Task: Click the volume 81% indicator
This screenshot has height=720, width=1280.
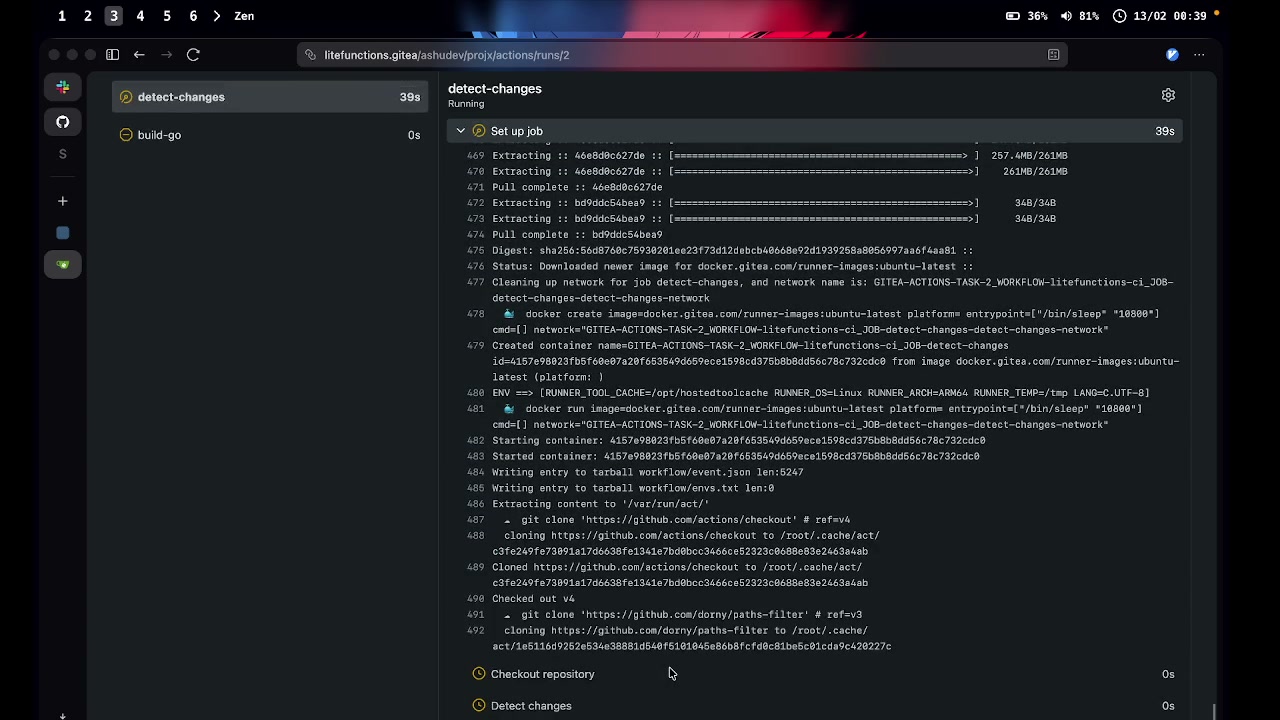Action: (1079, 16)
